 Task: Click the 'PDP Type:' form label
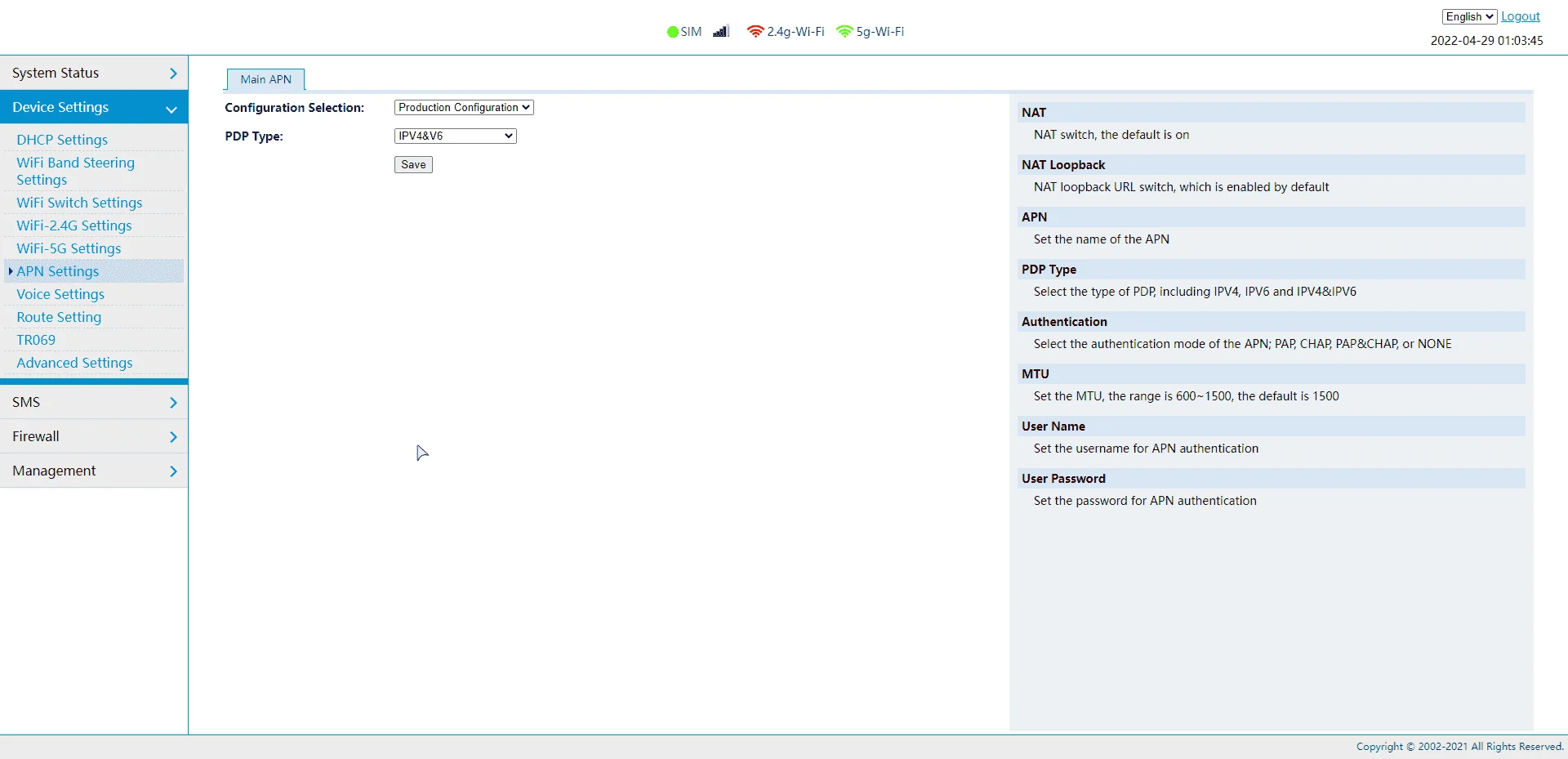[x=254, y=136]
